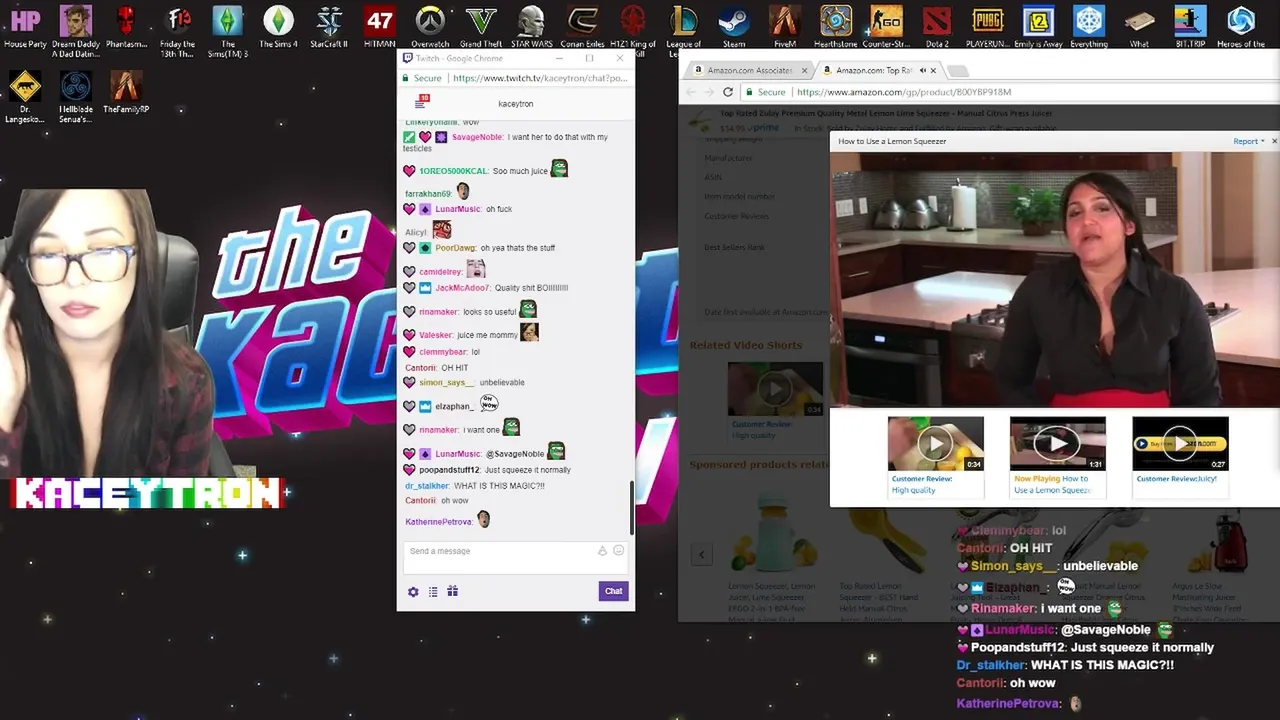This screenshot has width=1280, height=720.
Task: Reload the Amazon page
Action: point(728,92)
